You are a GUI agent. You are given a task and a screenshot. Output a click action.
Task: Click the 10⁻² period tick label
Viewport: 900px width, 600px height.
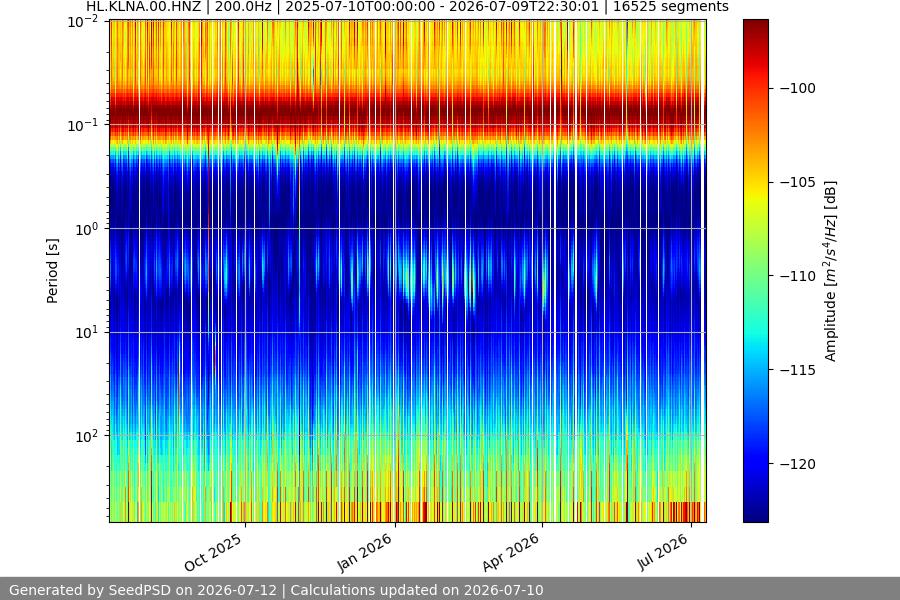pyautogui.click(x=83, y=22)
